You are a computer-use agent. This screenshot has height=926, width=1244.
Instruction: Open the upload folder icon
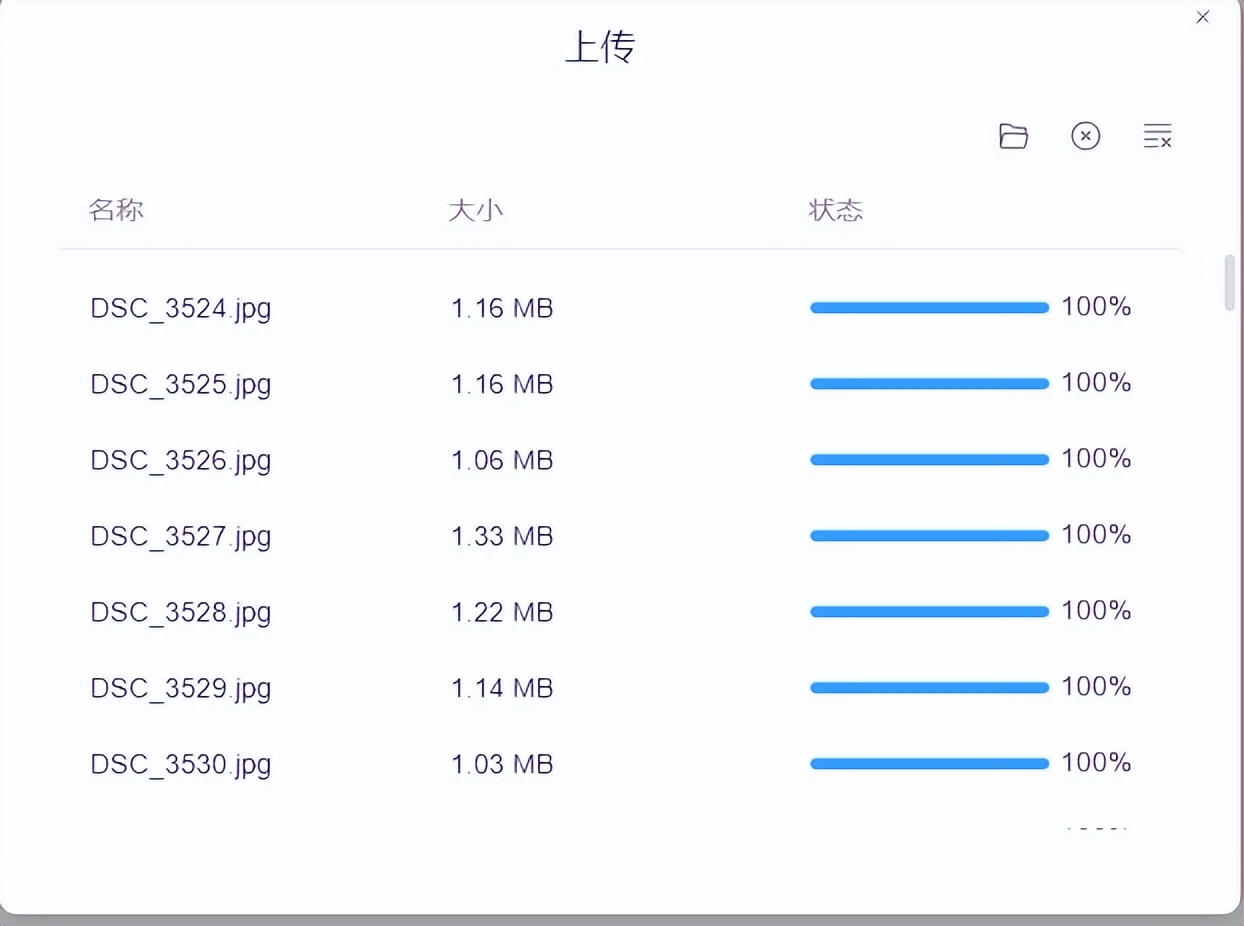tap(1013, 136)
